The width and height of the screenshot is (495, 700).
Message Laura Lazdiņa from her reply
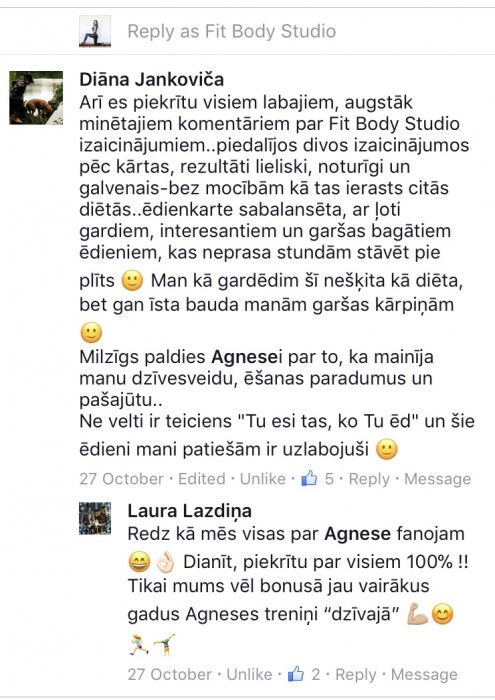point(424,674)
